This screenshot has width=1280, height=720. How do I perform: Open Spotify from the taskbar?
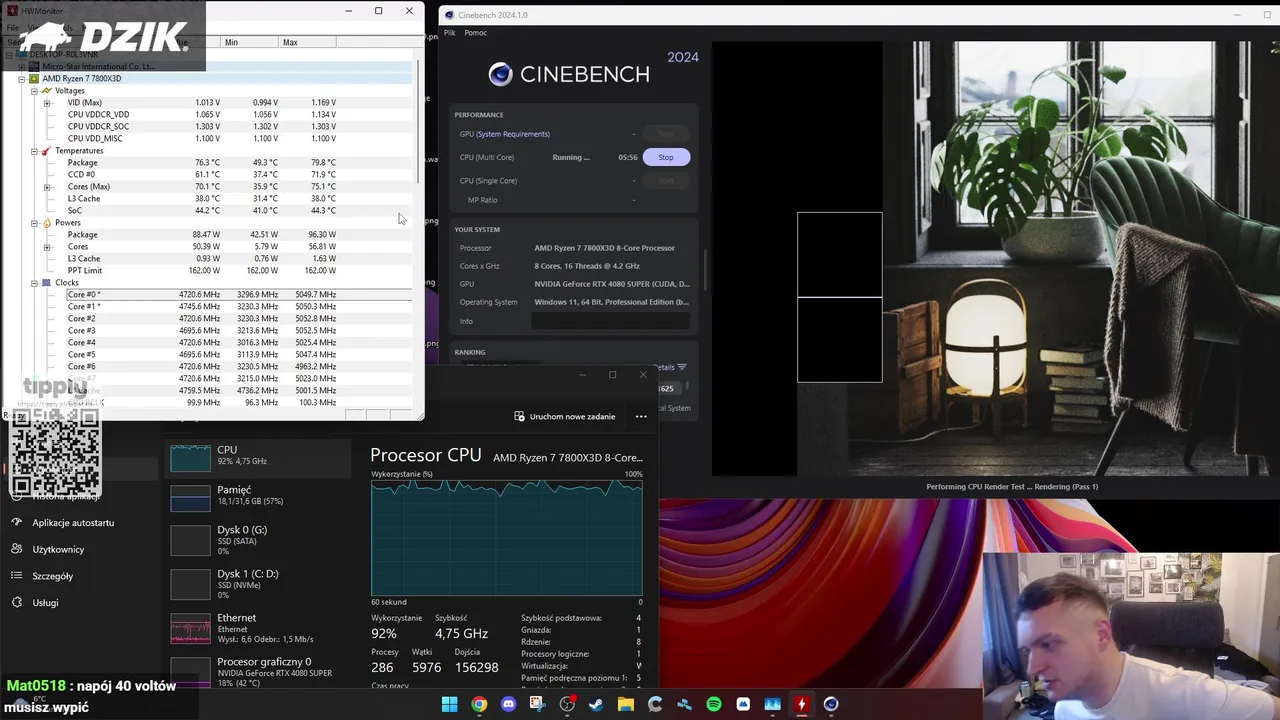point(714,704)
